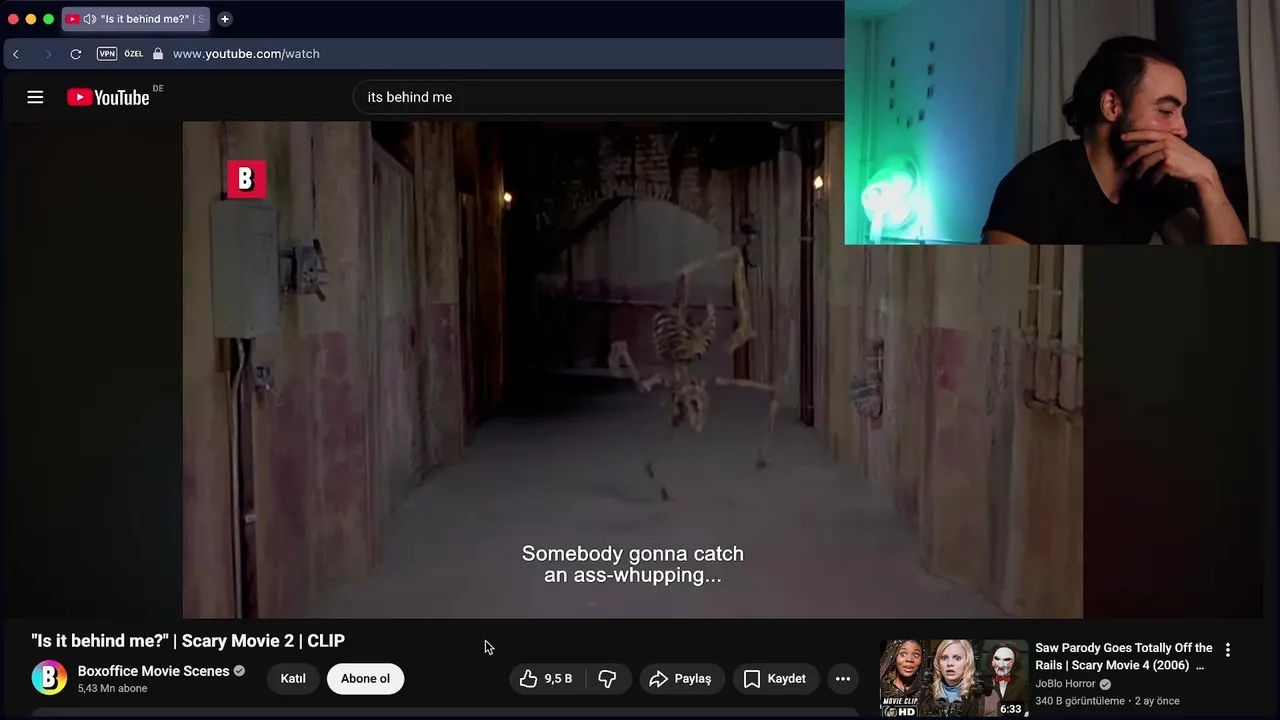This screenshot has height=720, width=1280.
Task: Click the browser back arrow
Action: pos(16,54)
